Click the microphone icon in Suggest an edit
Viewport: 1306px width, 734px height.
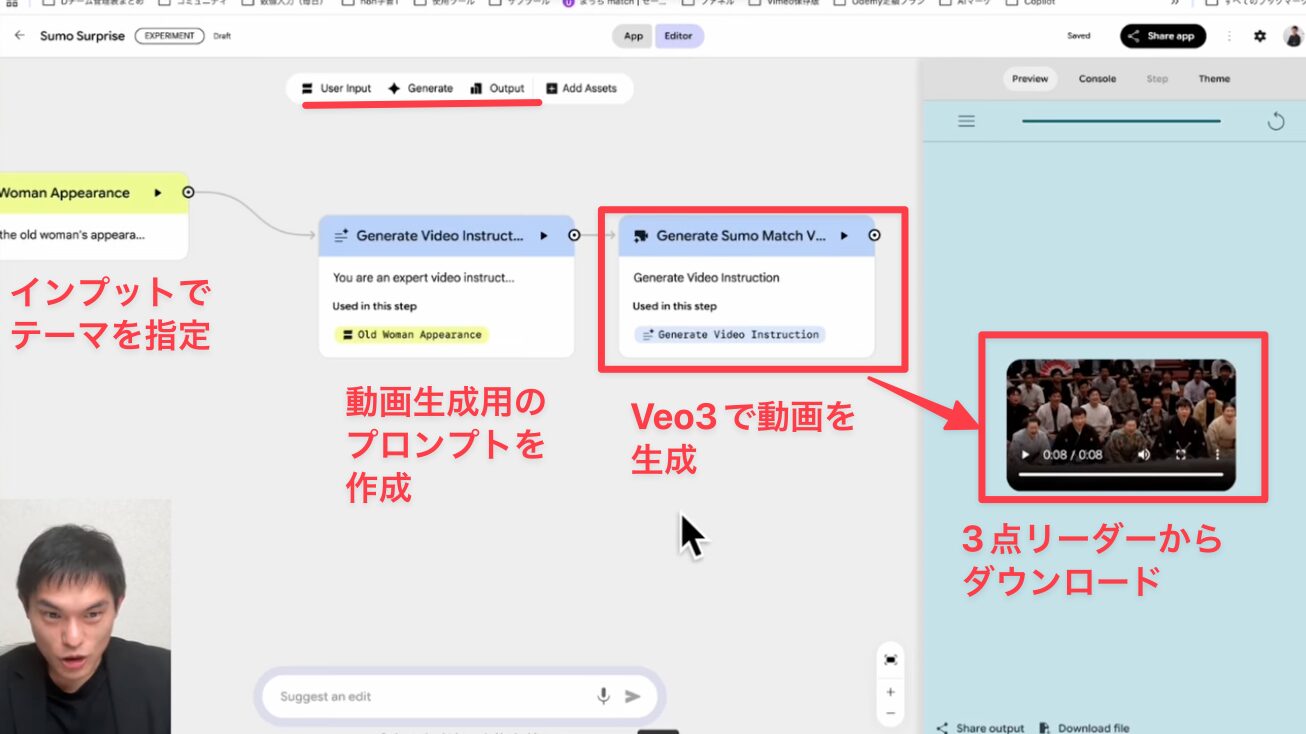tap(603, 696)
